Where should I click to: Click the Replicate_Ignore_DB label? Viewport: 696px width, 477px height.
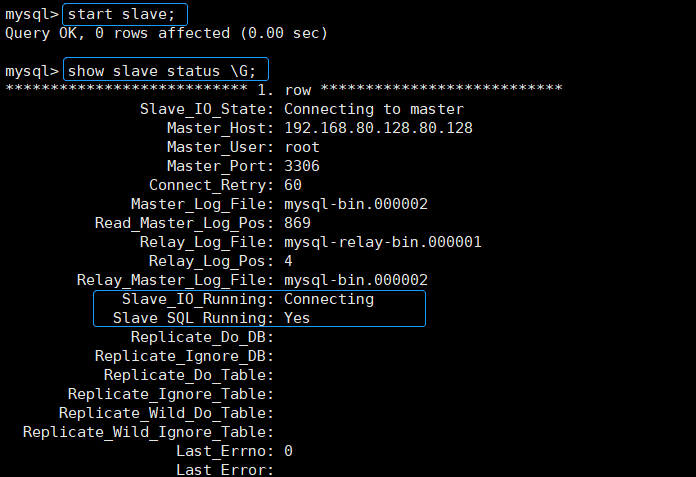184,356
